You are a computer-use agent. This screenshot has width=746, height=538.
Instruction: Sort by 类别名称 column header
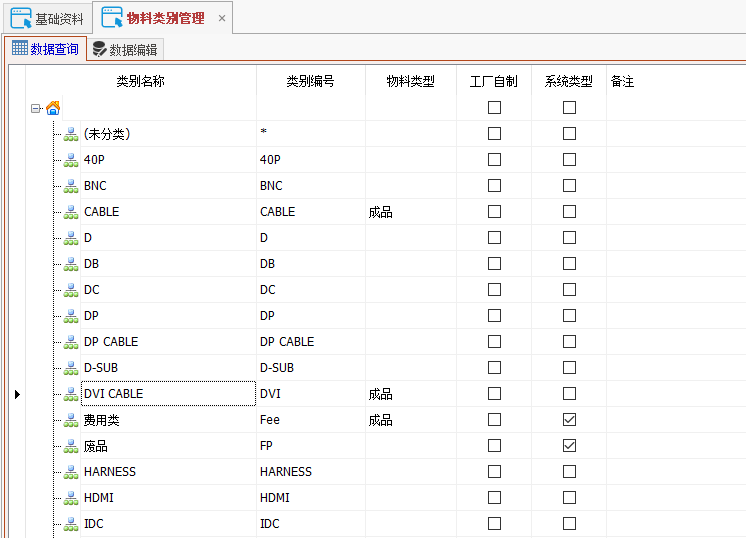point(141,81)
